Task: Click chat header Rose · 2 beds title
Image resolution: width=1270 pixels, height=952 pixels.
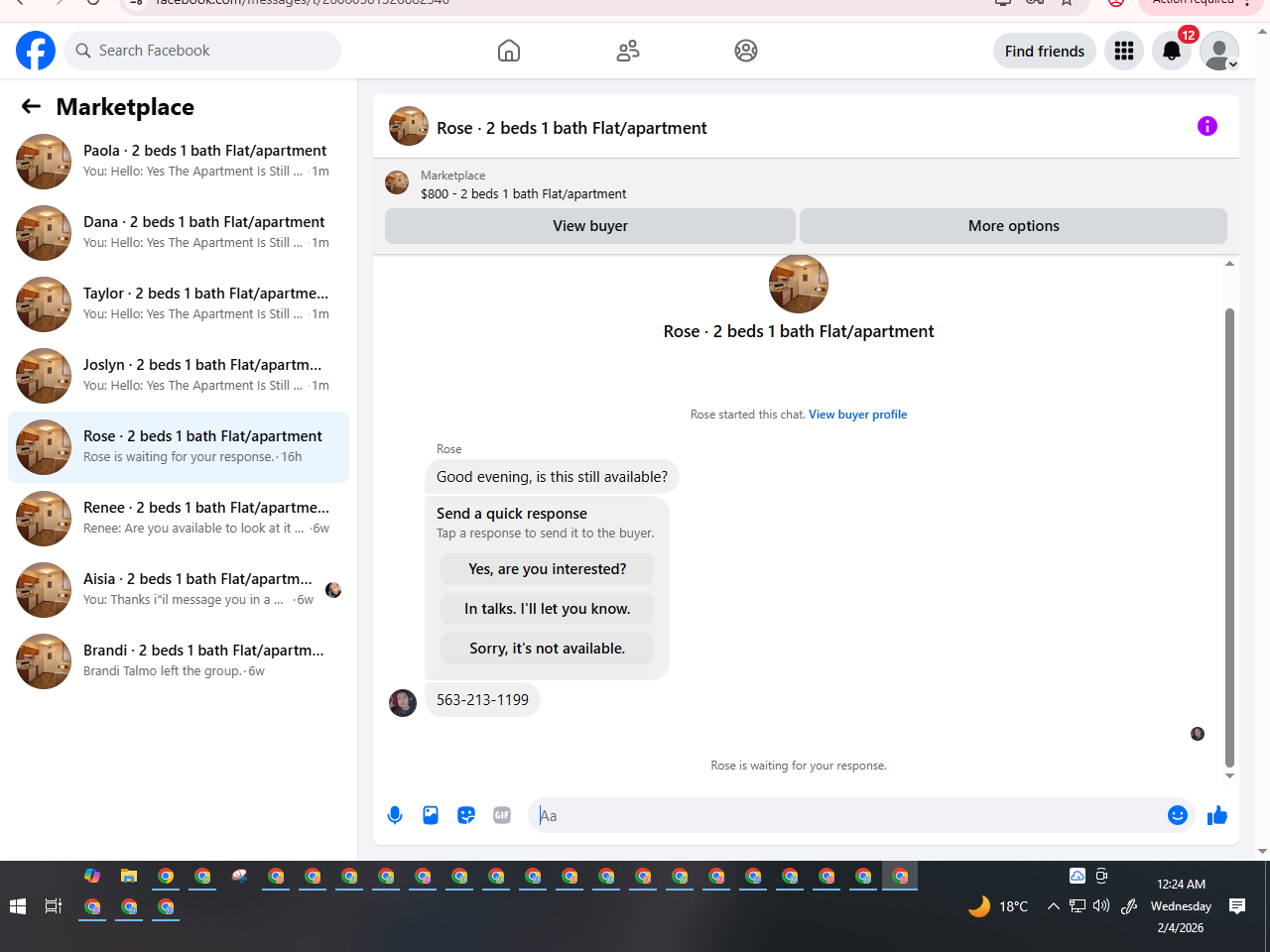Action: point(571,128)
